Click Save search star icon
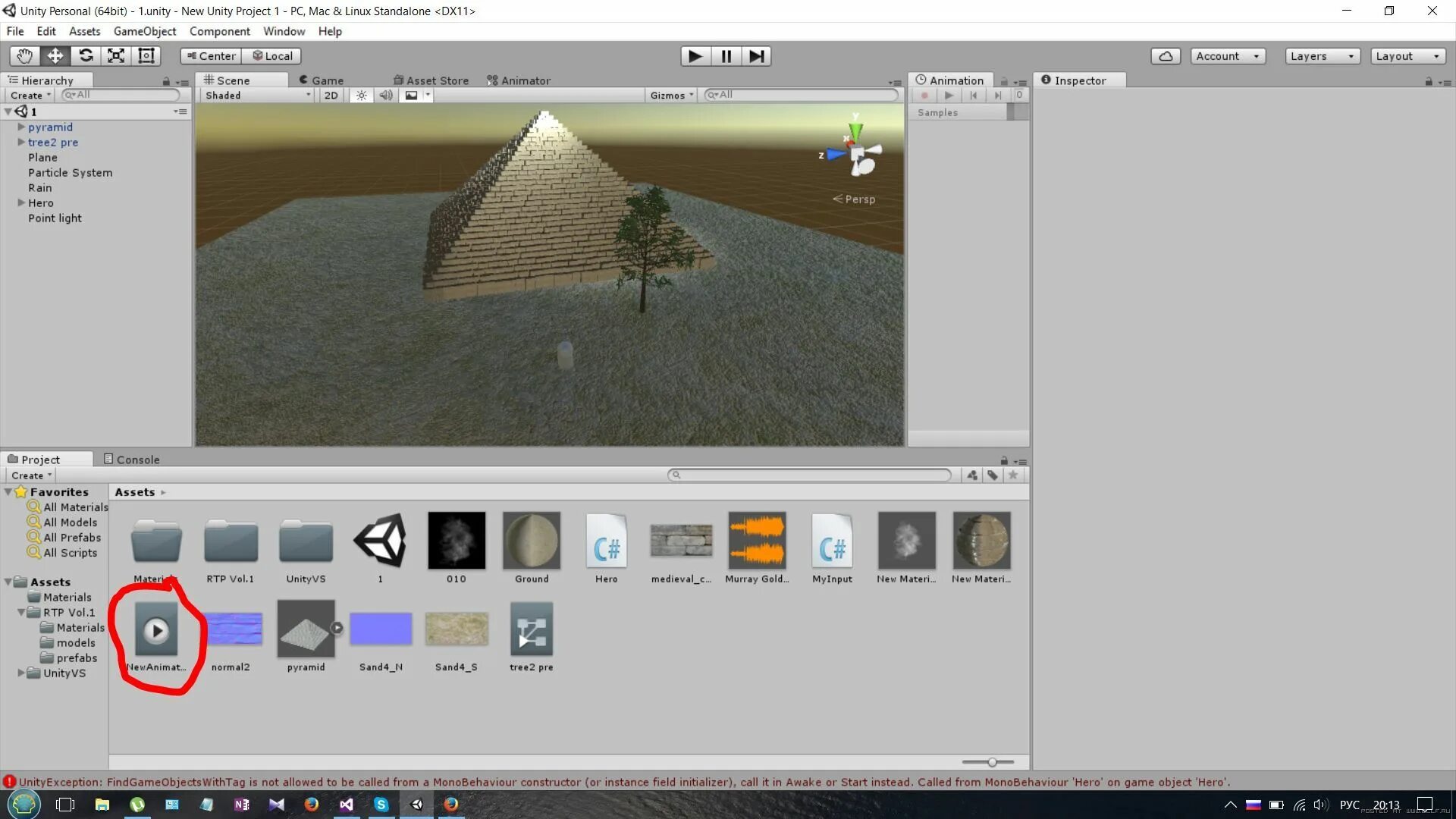The width and height of the screenshot is (1456, 819). pos(1013,475)
